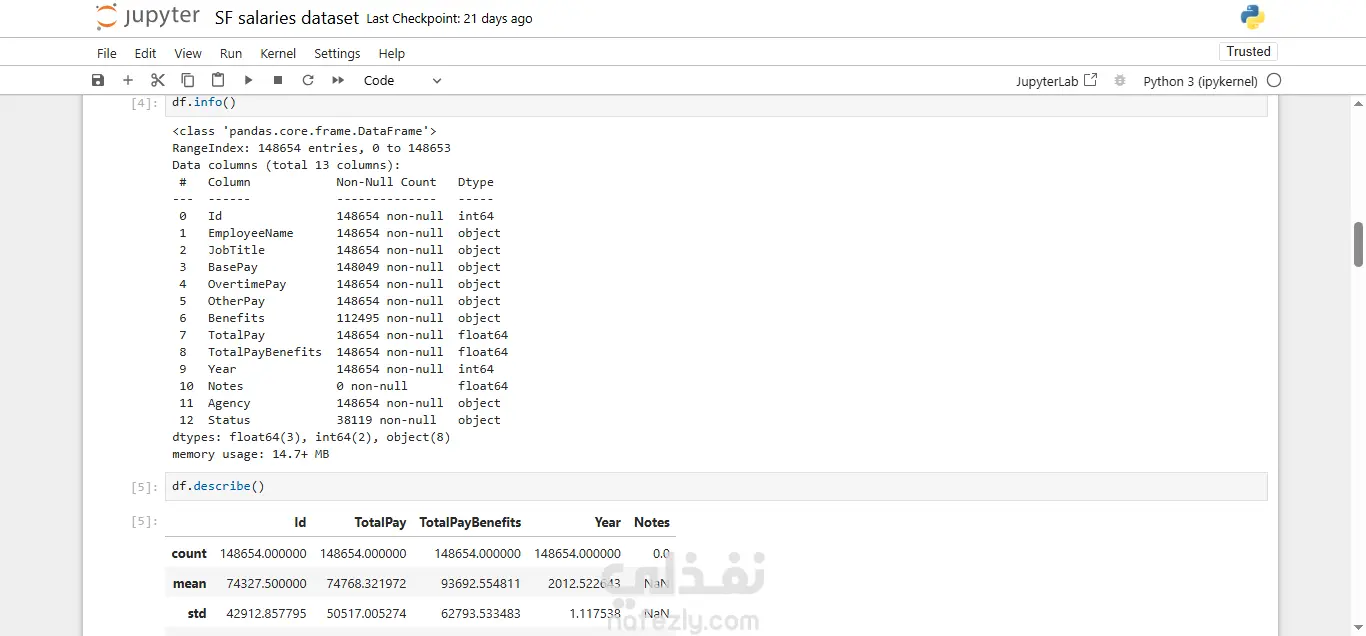Viewport: 1366px width, 636px height.
Task: Click the mean row label in describe table
Action: 190,583
